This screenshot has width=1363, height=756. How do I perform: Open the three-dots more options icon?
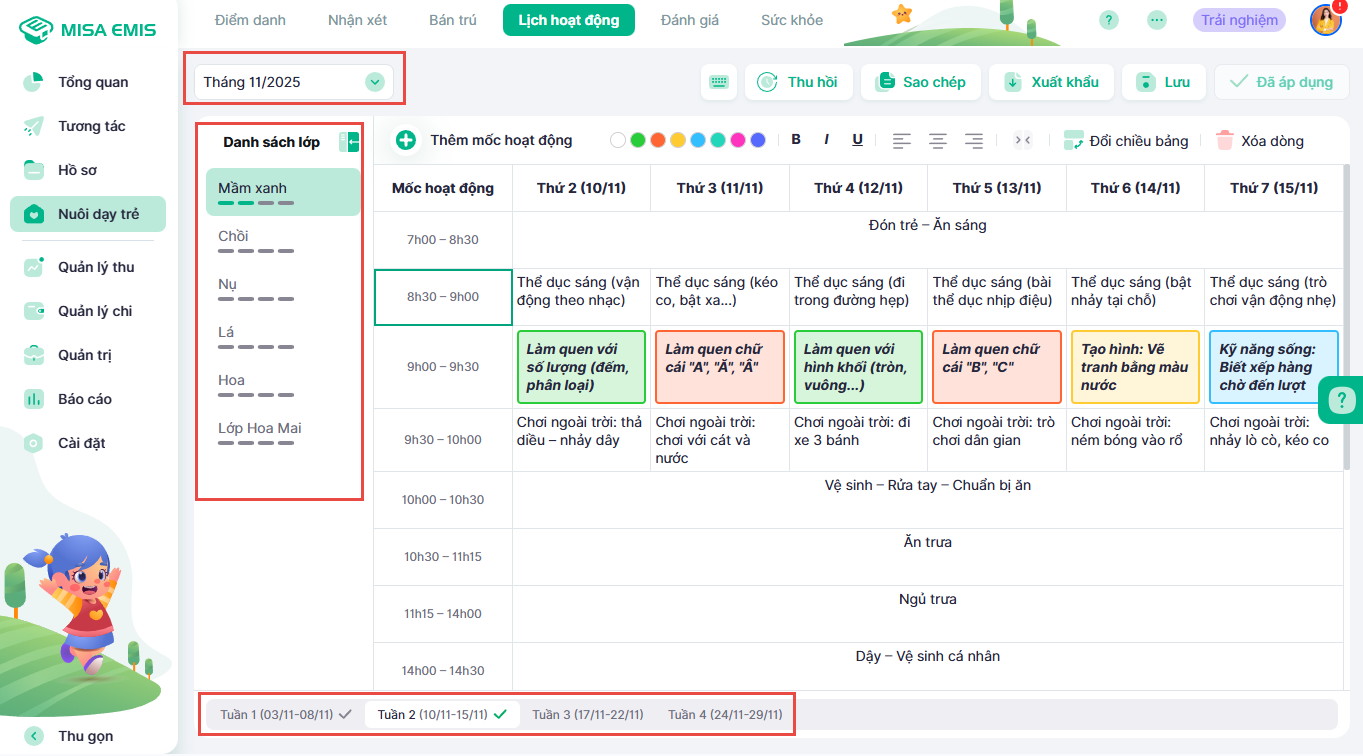1156,20
